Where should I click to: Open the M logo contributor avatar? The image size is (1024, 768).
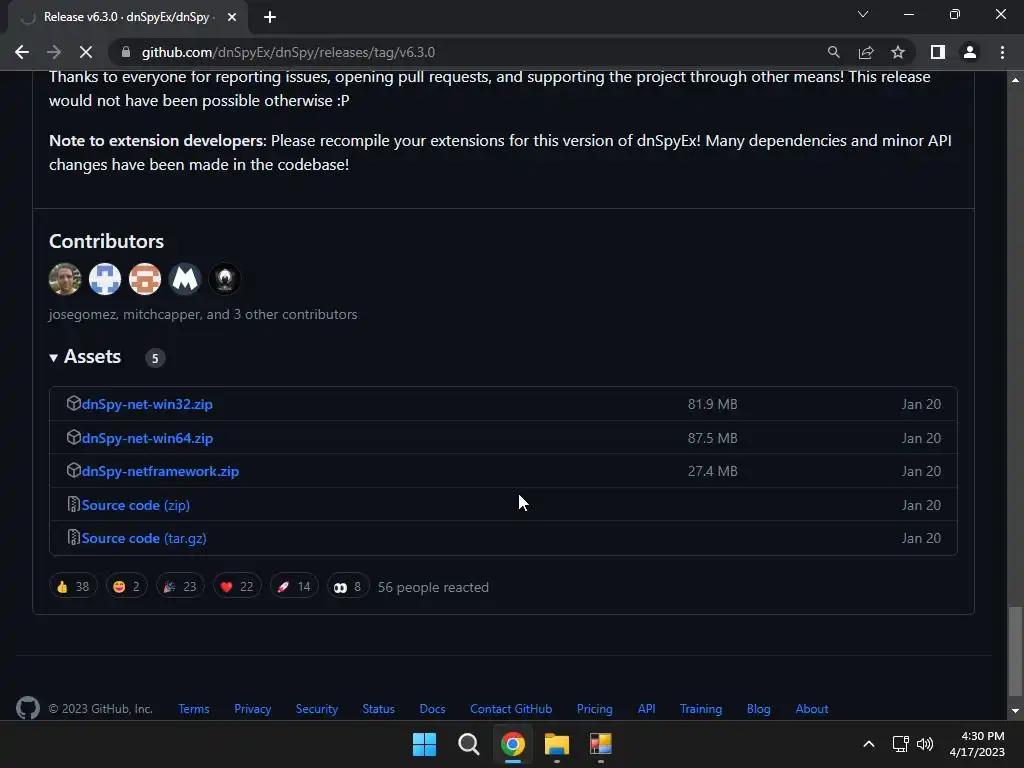185,279
